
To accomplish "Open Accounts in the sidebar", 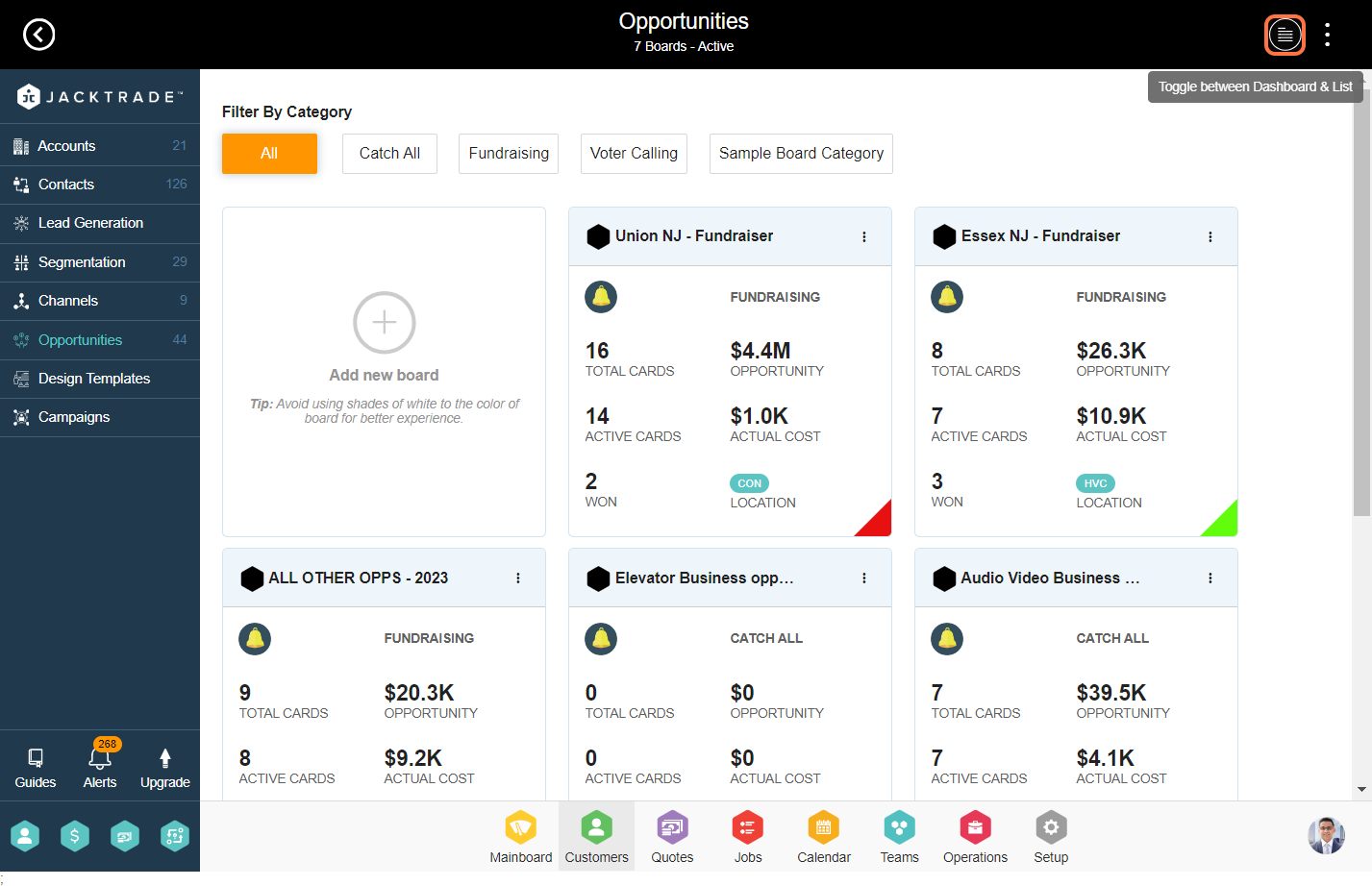I will pyautogui.click(x=100, y=146).
